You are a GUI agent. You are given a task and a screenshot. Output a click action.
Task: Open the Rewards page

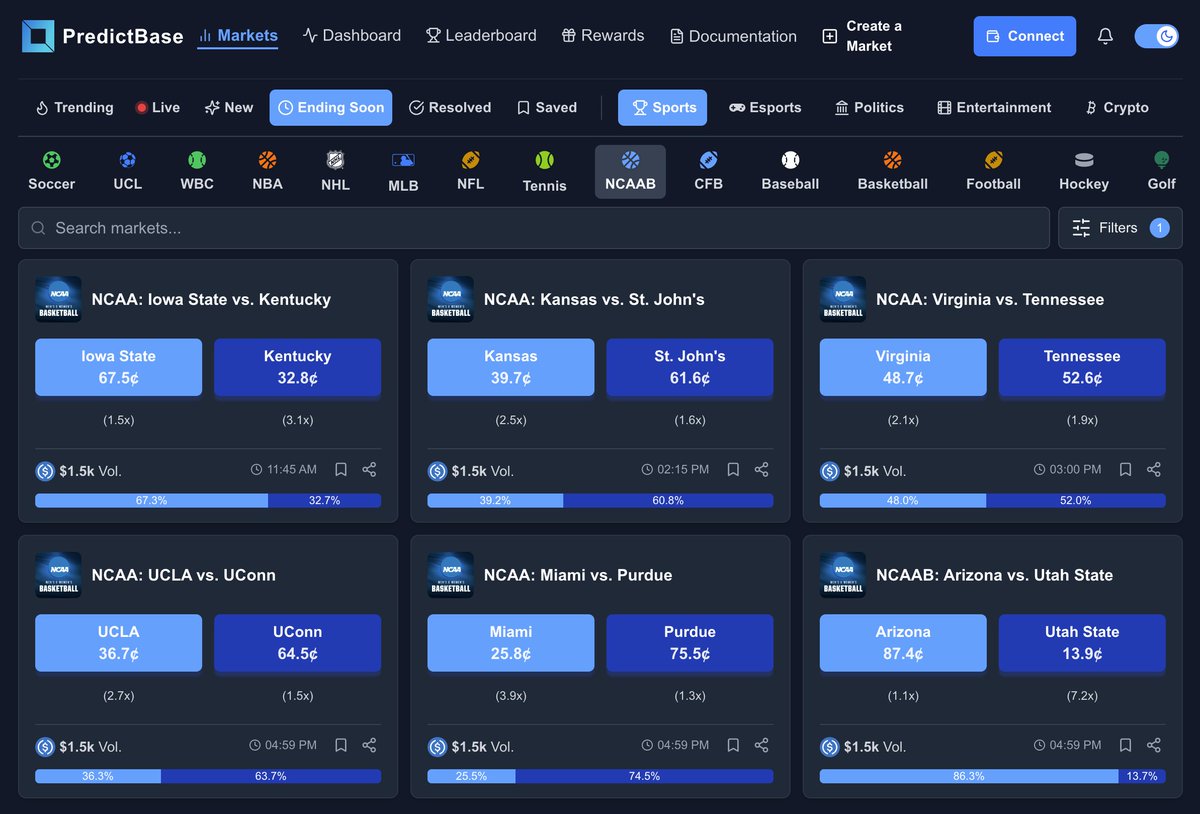coord(603,36)
